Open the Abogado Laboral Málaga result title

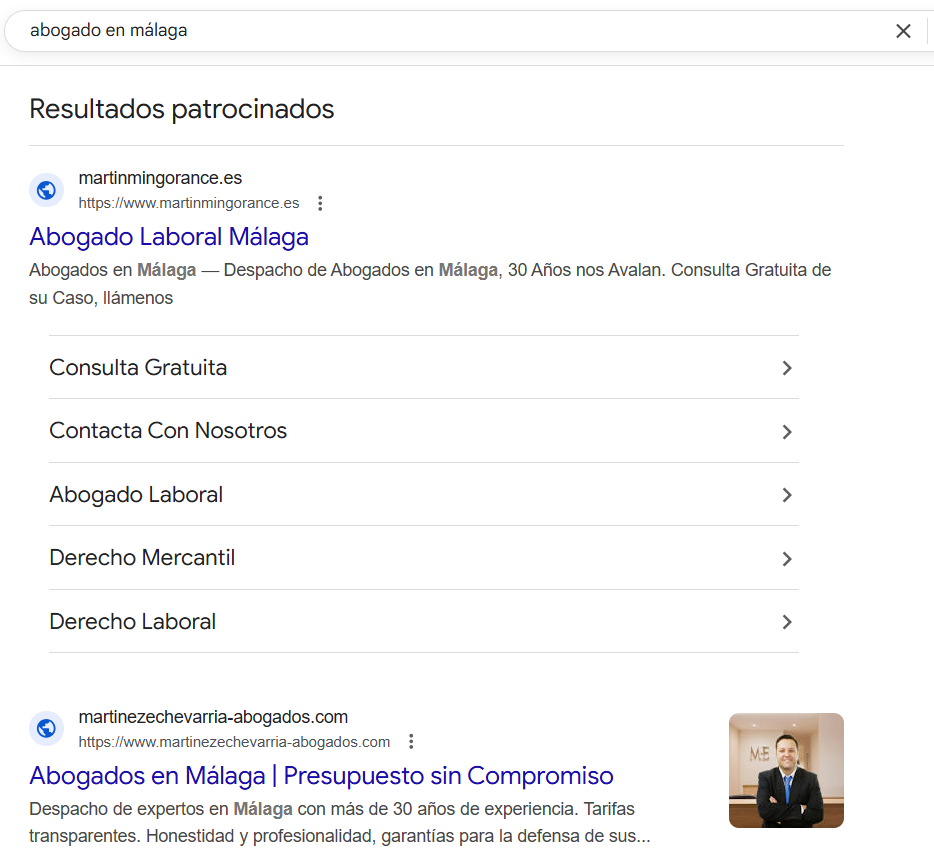click(169, 237)
